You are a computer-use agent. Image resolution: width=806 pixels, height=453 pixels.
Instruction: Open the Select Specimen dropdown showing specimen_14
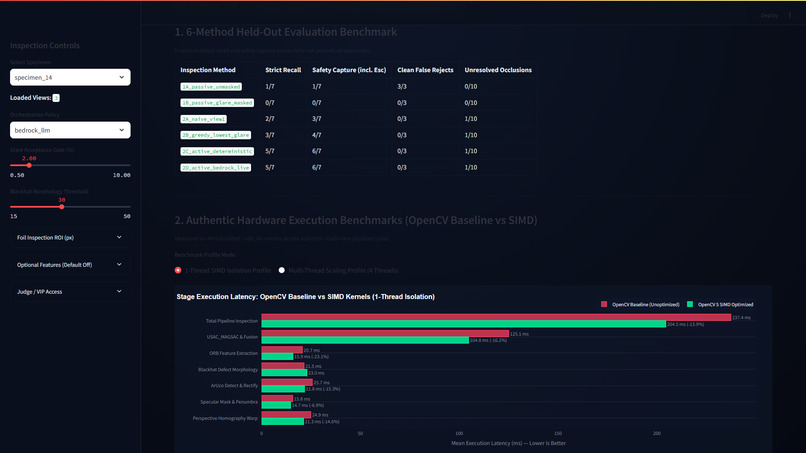(70, 77)
